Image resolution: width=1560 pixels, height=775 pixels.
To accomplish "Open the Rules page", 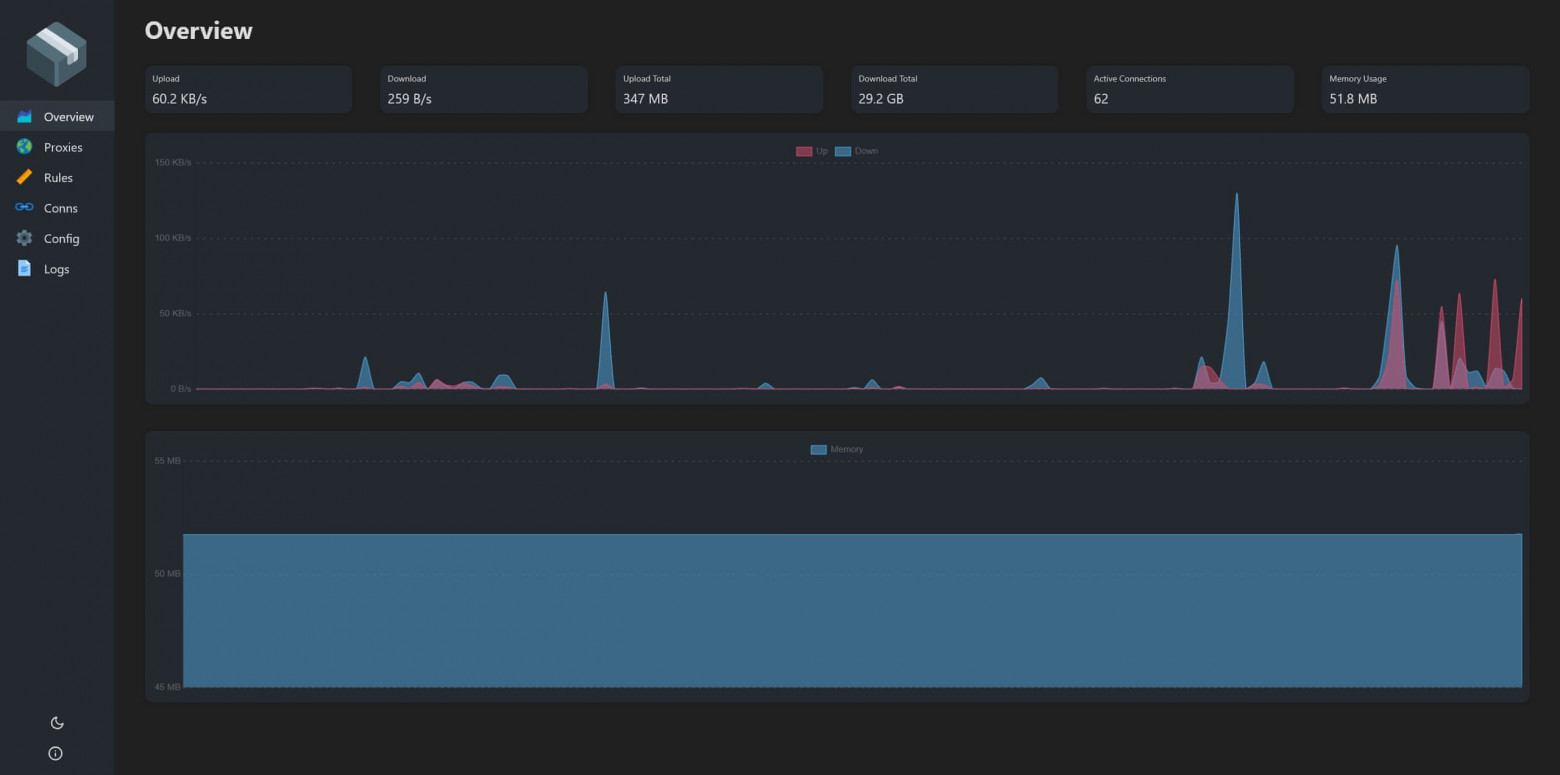I will click(x=57, y=177).
